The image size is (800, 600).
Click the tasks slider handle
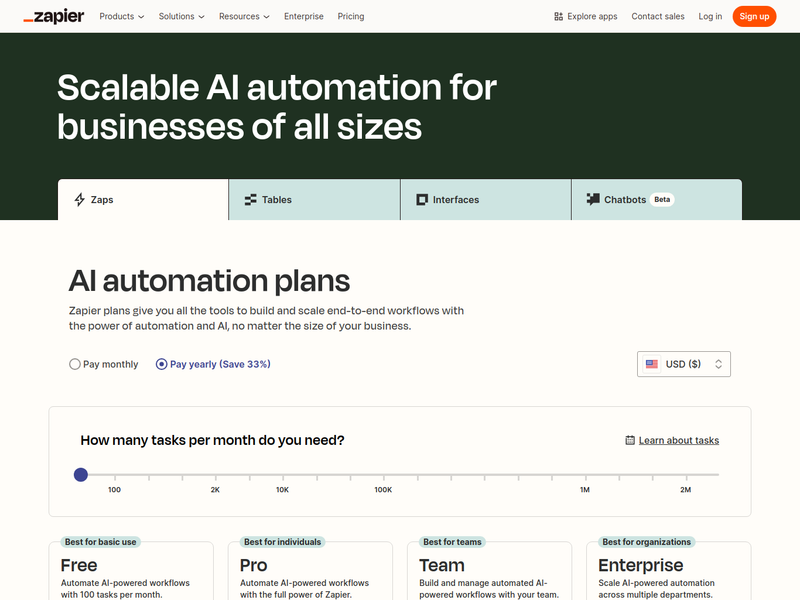click(81, 474)
